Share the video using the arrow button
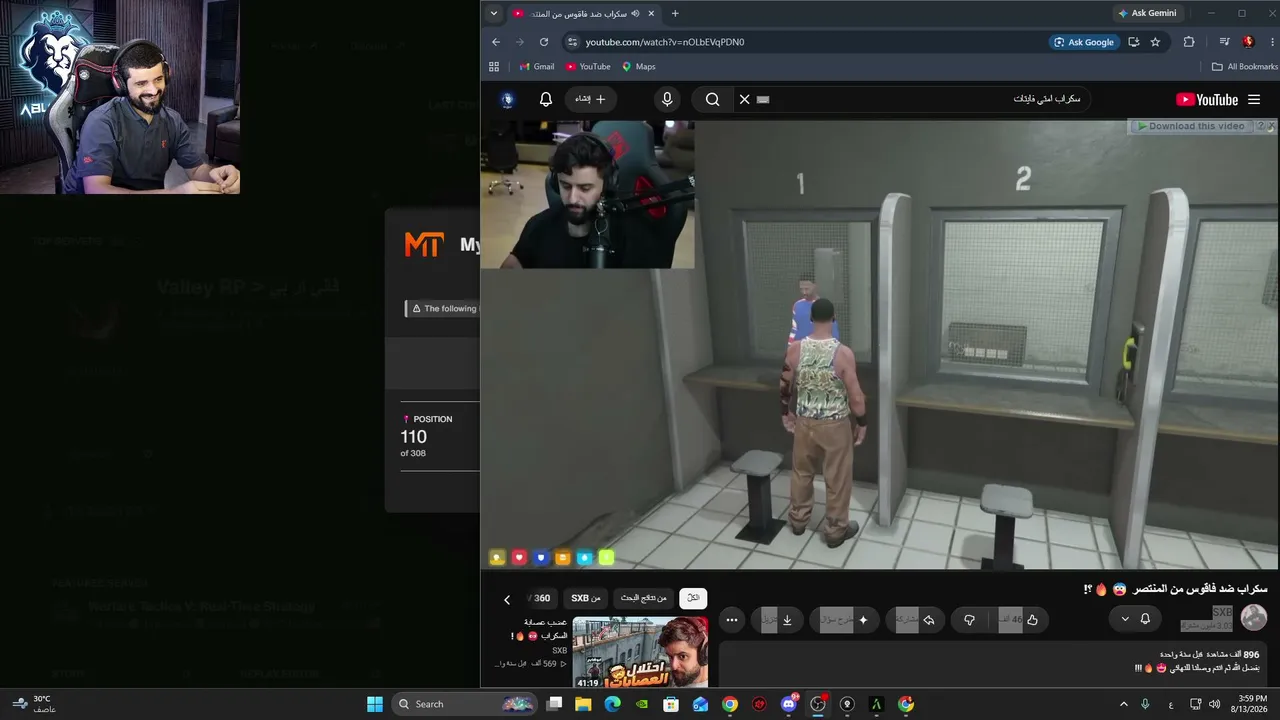1280x720 pixels. pos(916,620)
